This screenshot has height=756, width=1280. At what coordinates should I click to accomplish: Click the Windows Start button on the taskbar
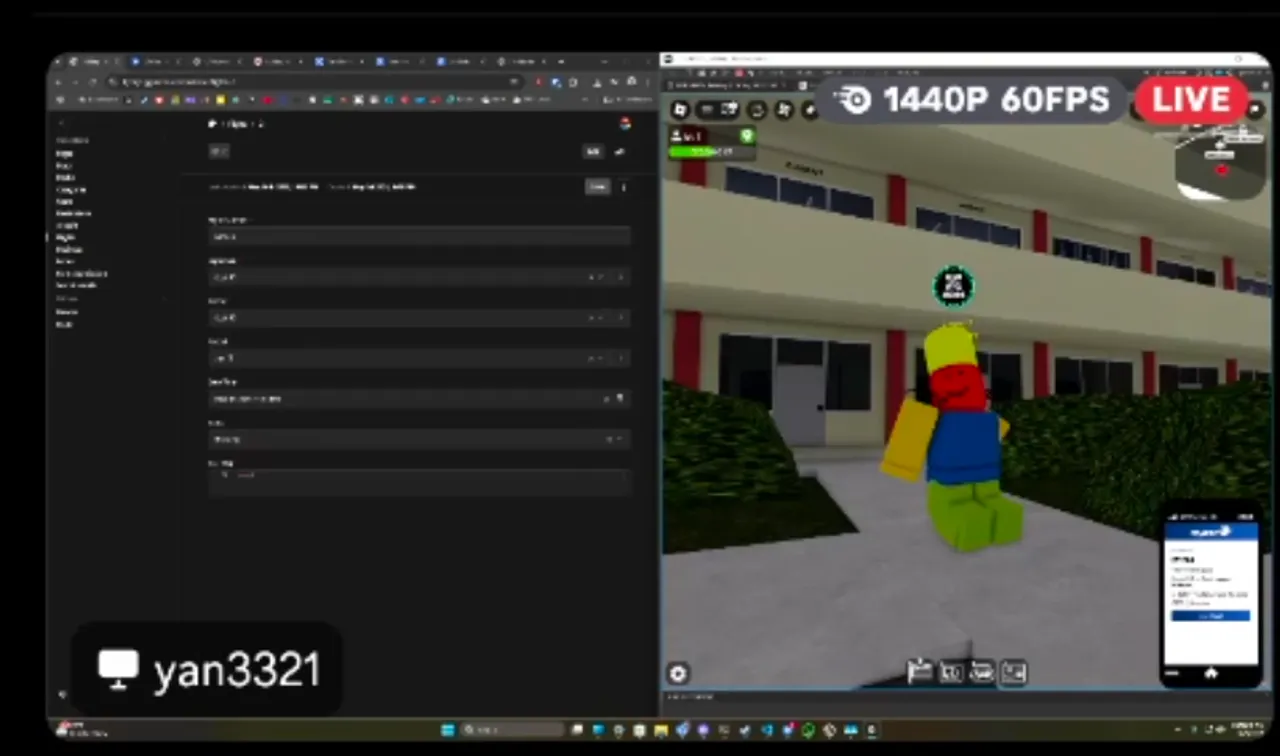coord(448,730)
